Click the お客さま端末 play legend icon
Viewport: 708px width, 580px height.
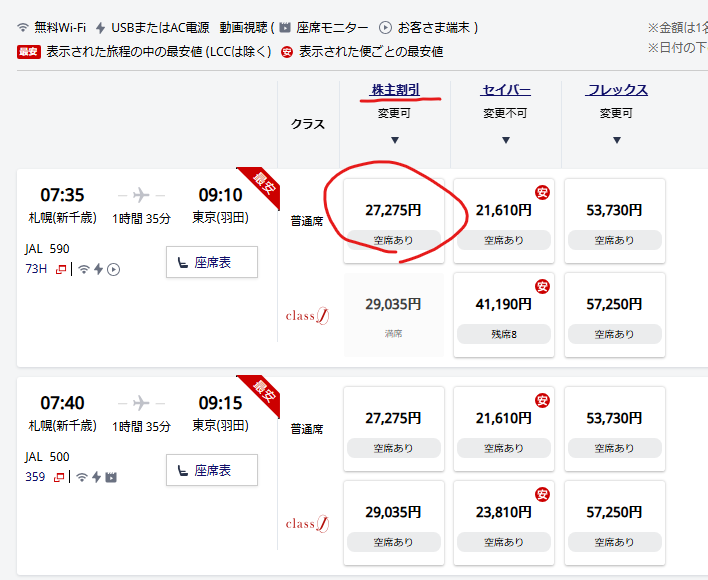click(x=385, y=28)
